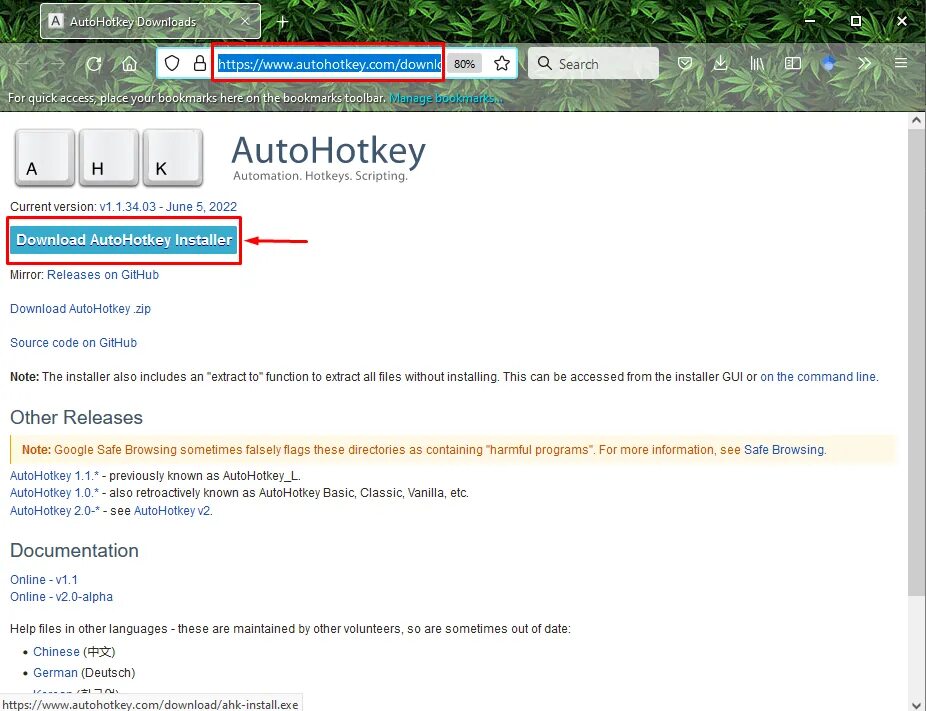The height and width of the screenshot is (711, 926).
Task: Click scrollbar up arrow
Action: (x=916, y=119)
